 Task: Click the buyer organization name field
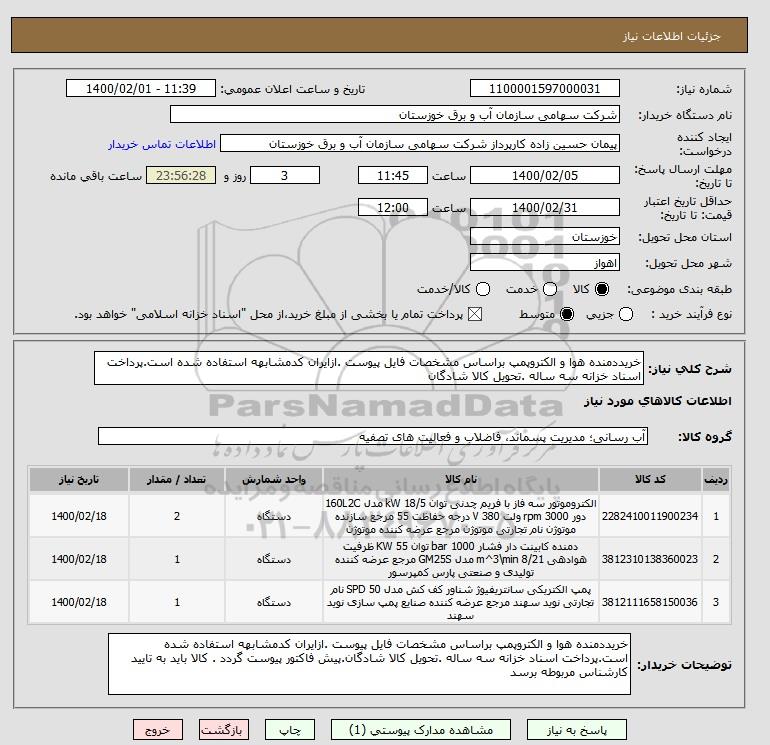coord(395,114)
